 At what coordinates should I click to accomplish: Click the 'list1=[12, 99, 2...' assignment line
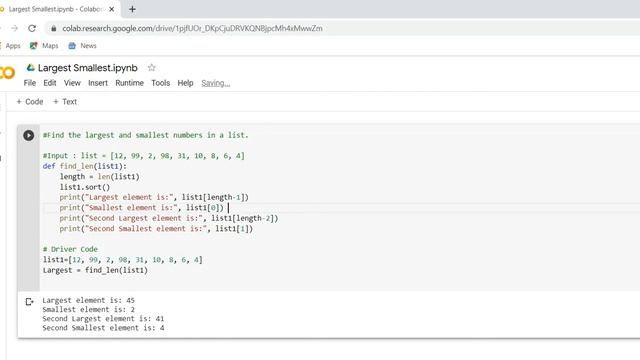pos(122,260)
